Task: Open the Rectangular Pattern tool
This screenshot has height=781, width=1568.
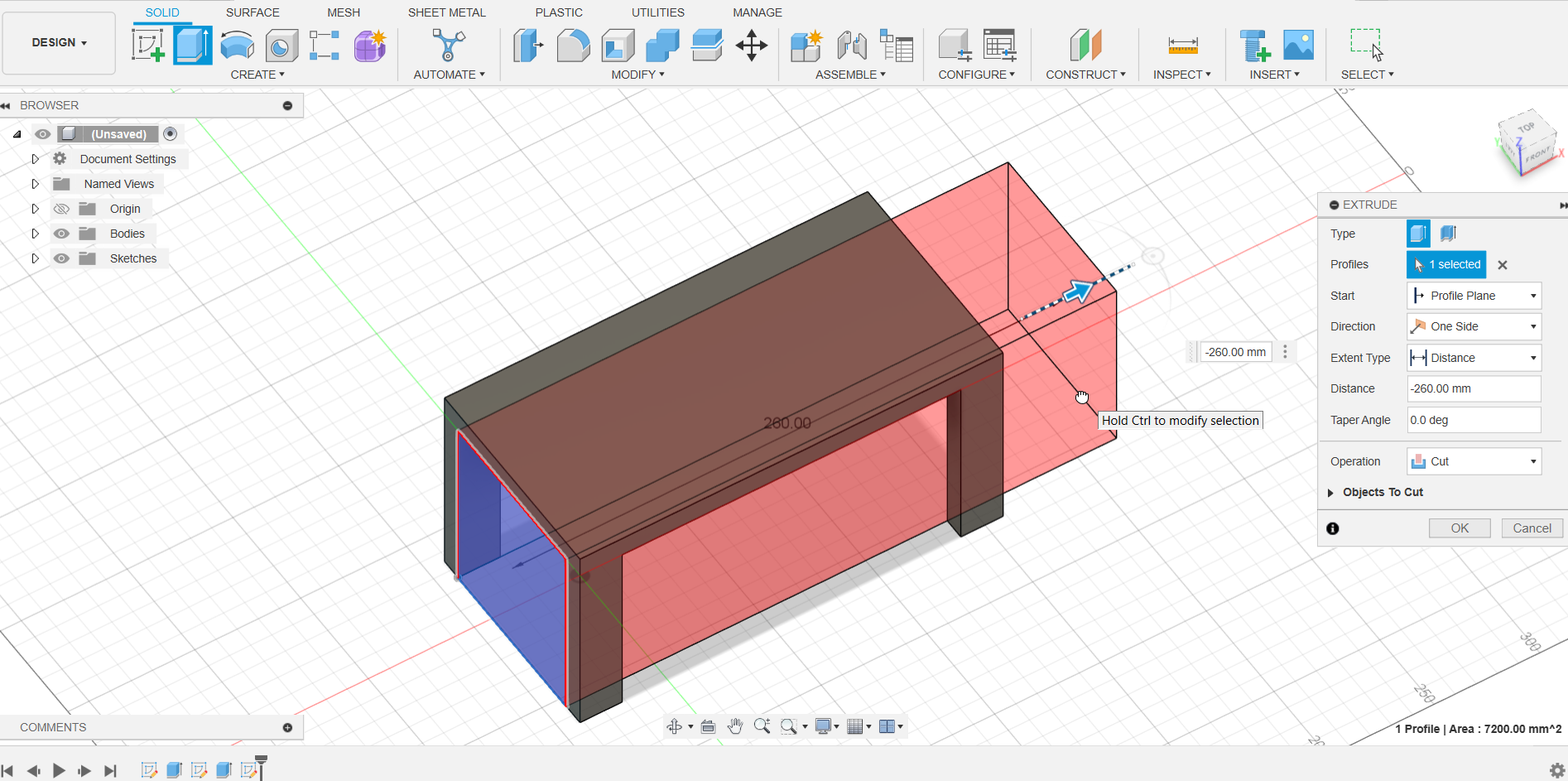Action: point(325,46)
